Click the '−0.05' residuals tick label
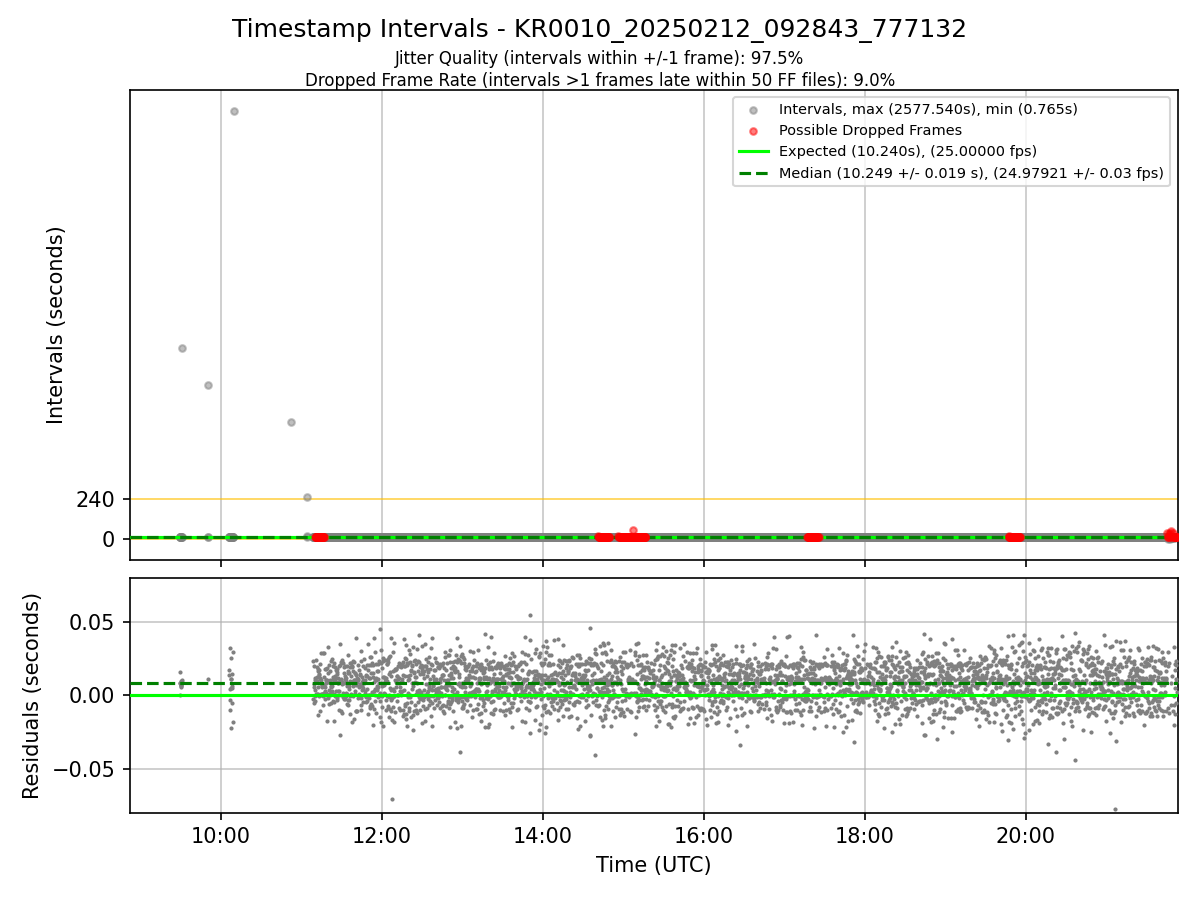This screenshot has height=900, width=1200. tap(86, 770)
